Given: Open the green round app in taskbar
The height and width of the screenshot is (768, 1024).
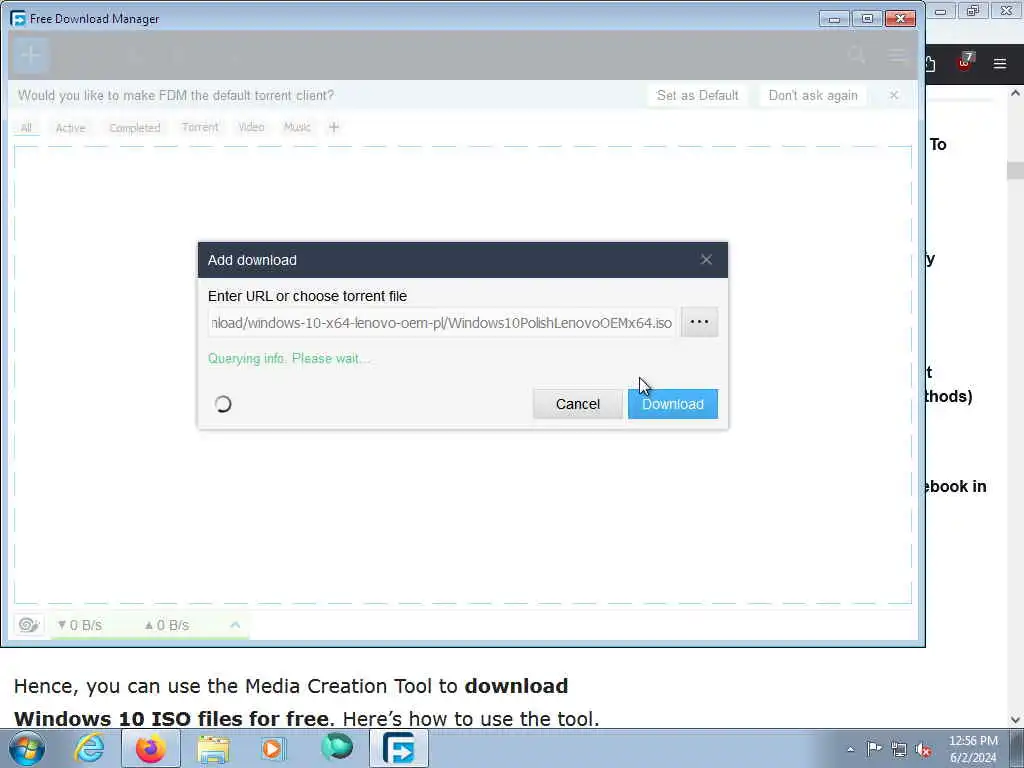Looking at the screenshot, I should tap(337, 747).
